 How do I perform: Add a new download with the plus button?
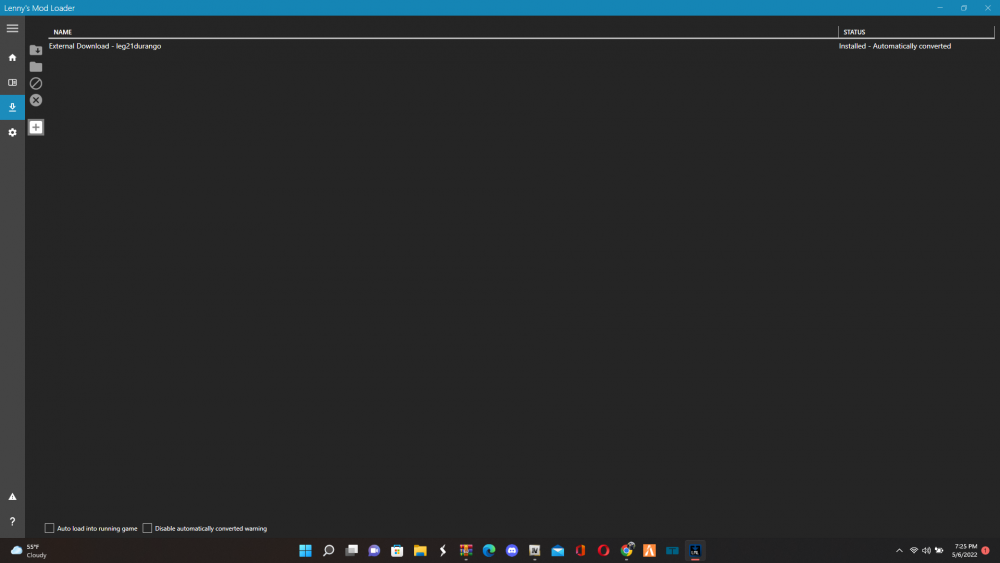pos(36,128)
